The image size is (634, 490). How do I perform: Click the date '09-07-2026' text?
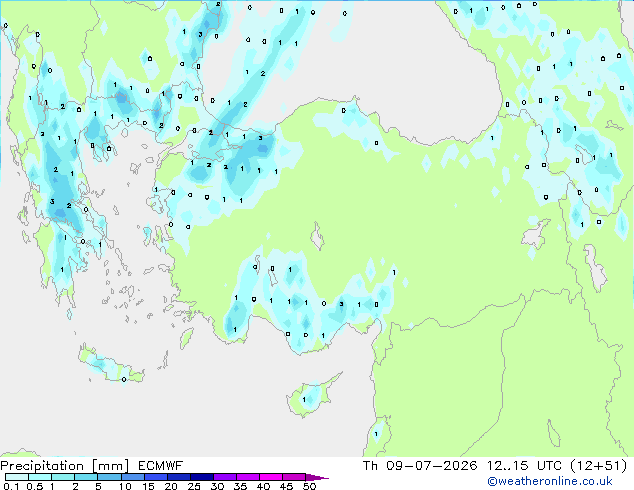431,466
